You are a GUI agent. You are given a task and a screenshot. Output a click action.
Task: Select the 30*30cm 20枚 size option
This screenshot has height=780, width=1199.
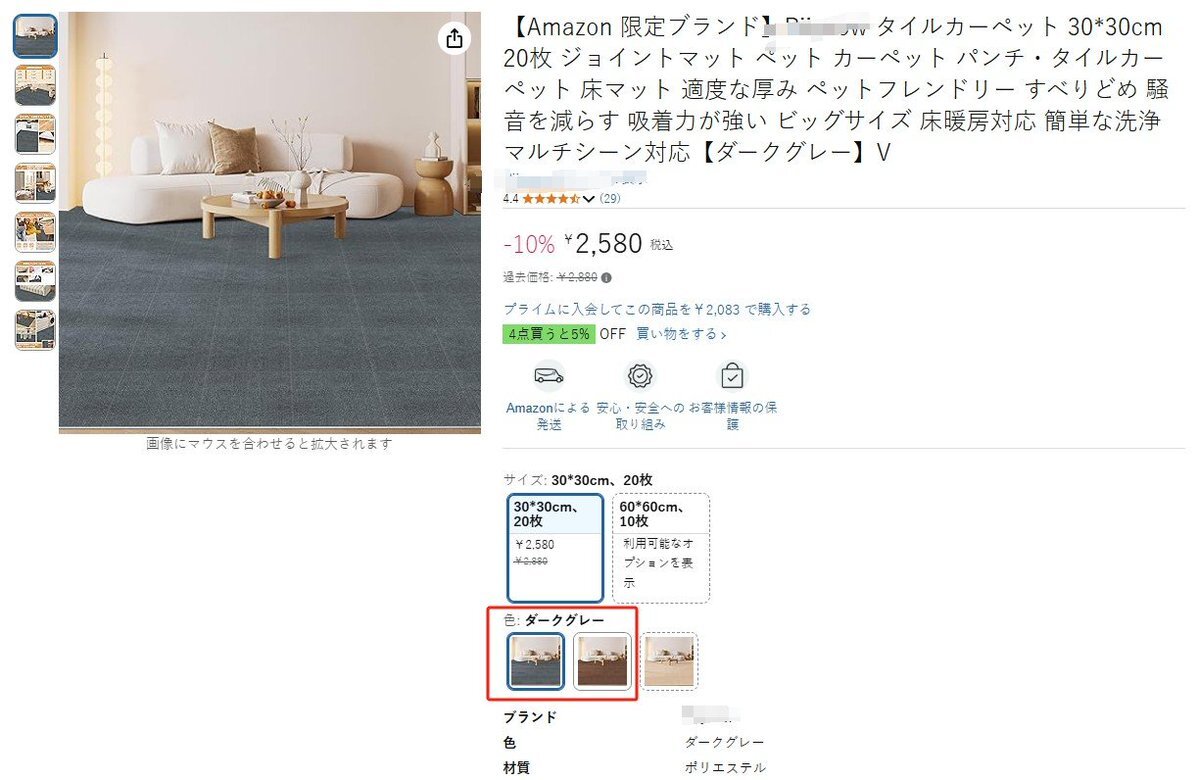[x=555, y=548]
